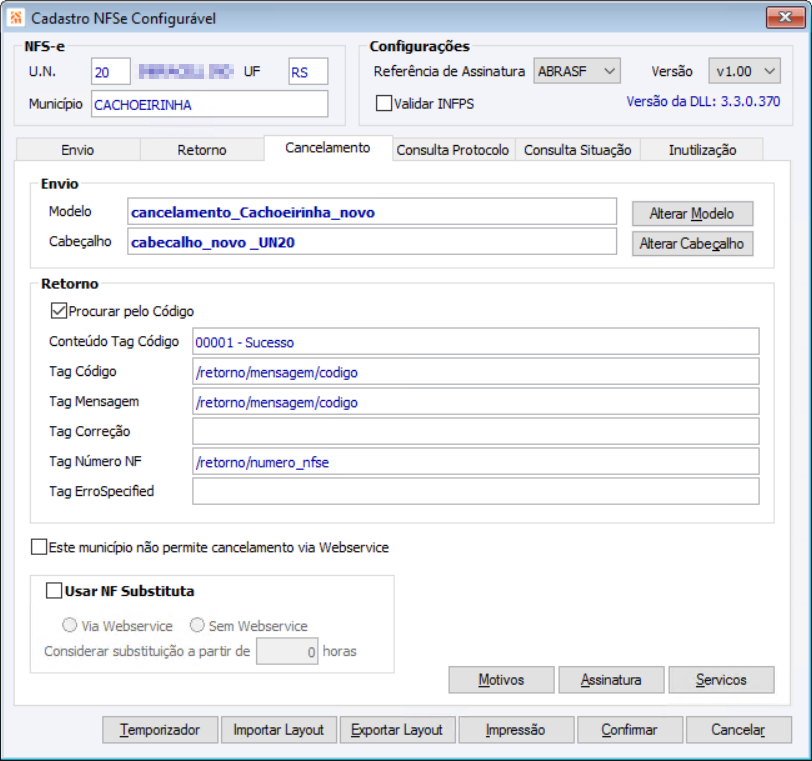Image resolution: width=812 pixels, height=761 pixels.
Task: Open the Consulta Situação tab
Action: pos(577,150)
